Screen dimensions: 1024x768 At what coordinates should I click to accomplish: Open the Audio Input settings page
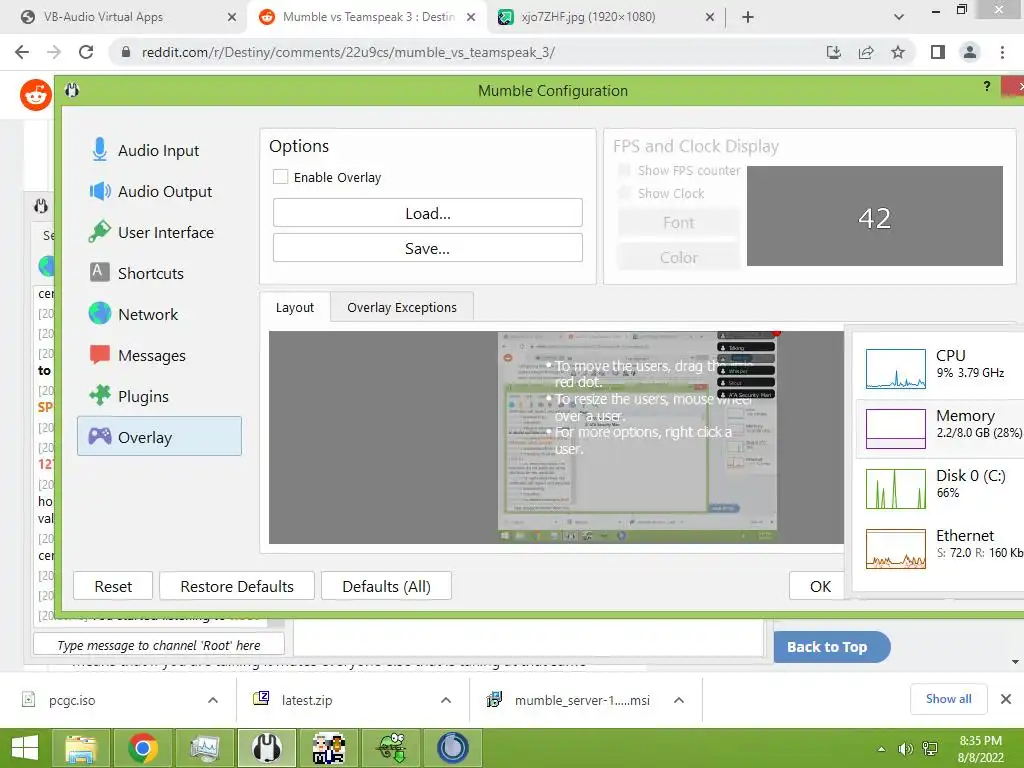[x=159, y=150]
